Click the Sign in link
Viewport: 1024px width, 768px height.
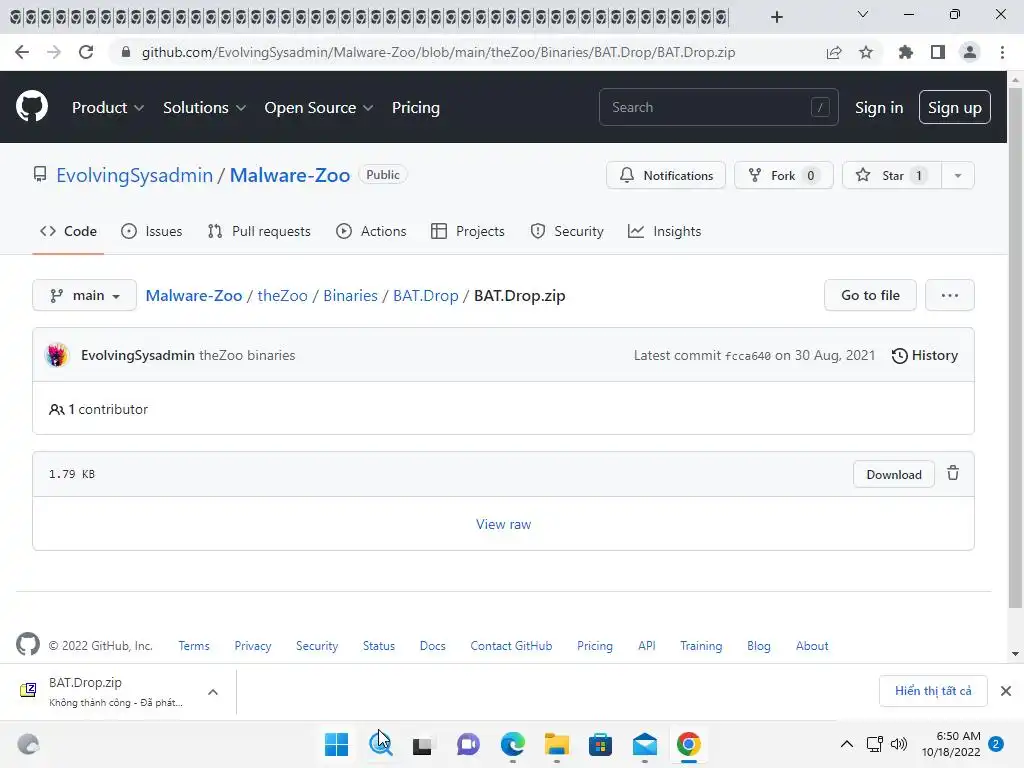pos(879,108)
